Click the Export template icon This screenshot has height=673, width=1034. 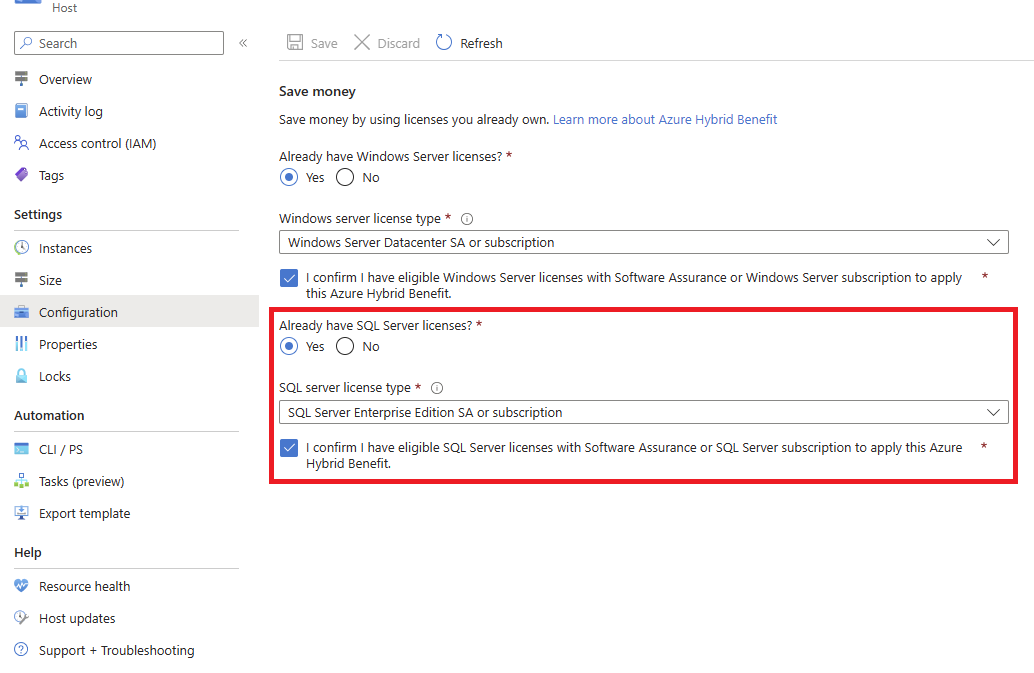(x=22, y=513)
